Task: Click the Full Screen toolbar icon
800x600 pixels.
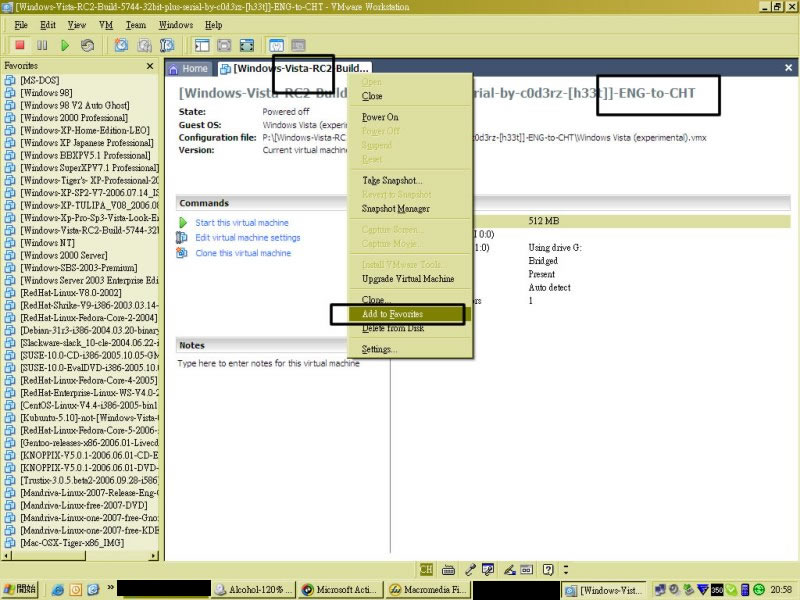Action: click(x=247, y=45)
